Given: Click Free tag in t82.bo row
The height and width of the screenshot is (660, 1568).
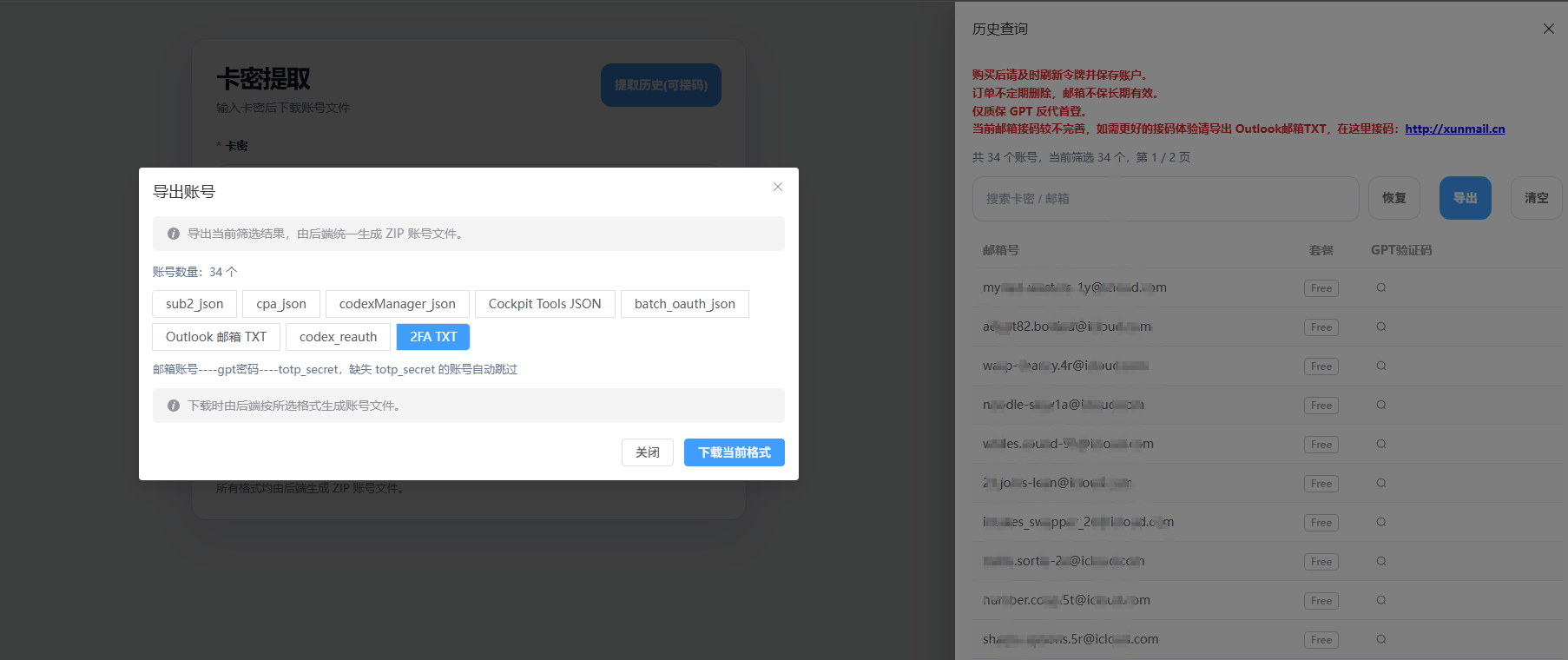Looking at the screenshot, I should [x=1321, y=327].
